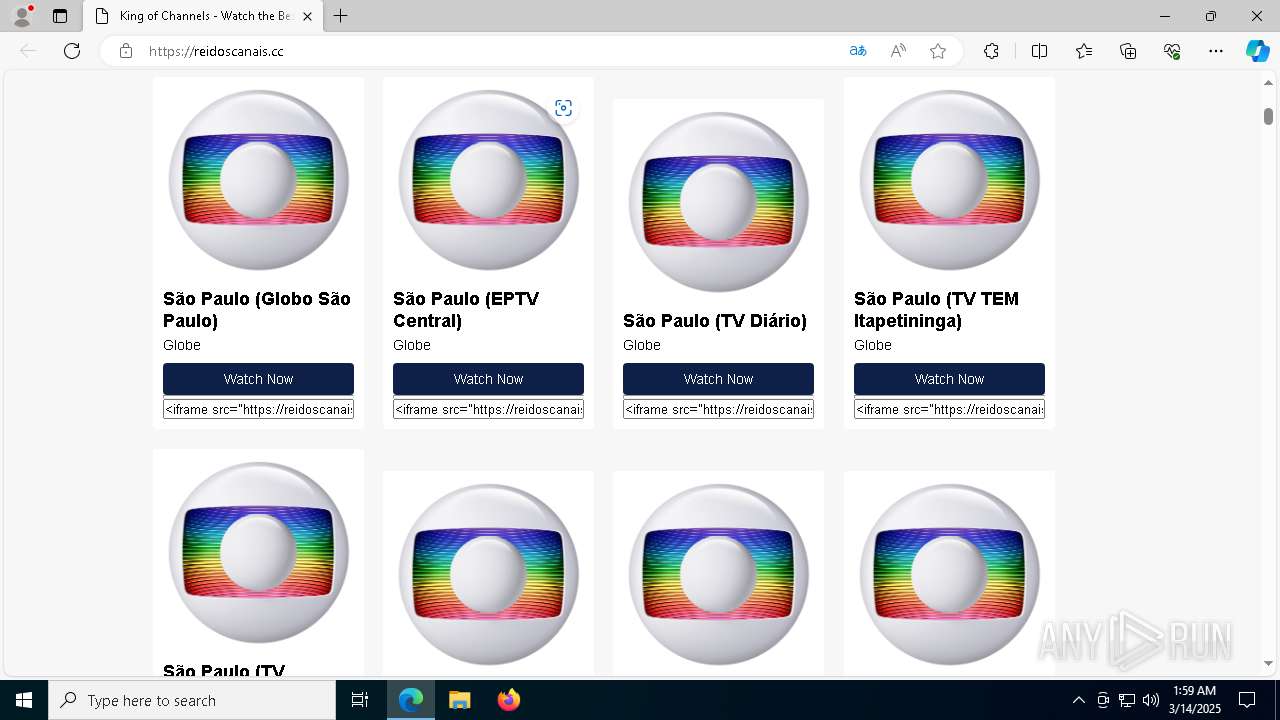Image resolution: width=1280 pixels, height=720 pixels.
Task: Click the page scrollbar up arrow
Action: tap(1268, 83)
